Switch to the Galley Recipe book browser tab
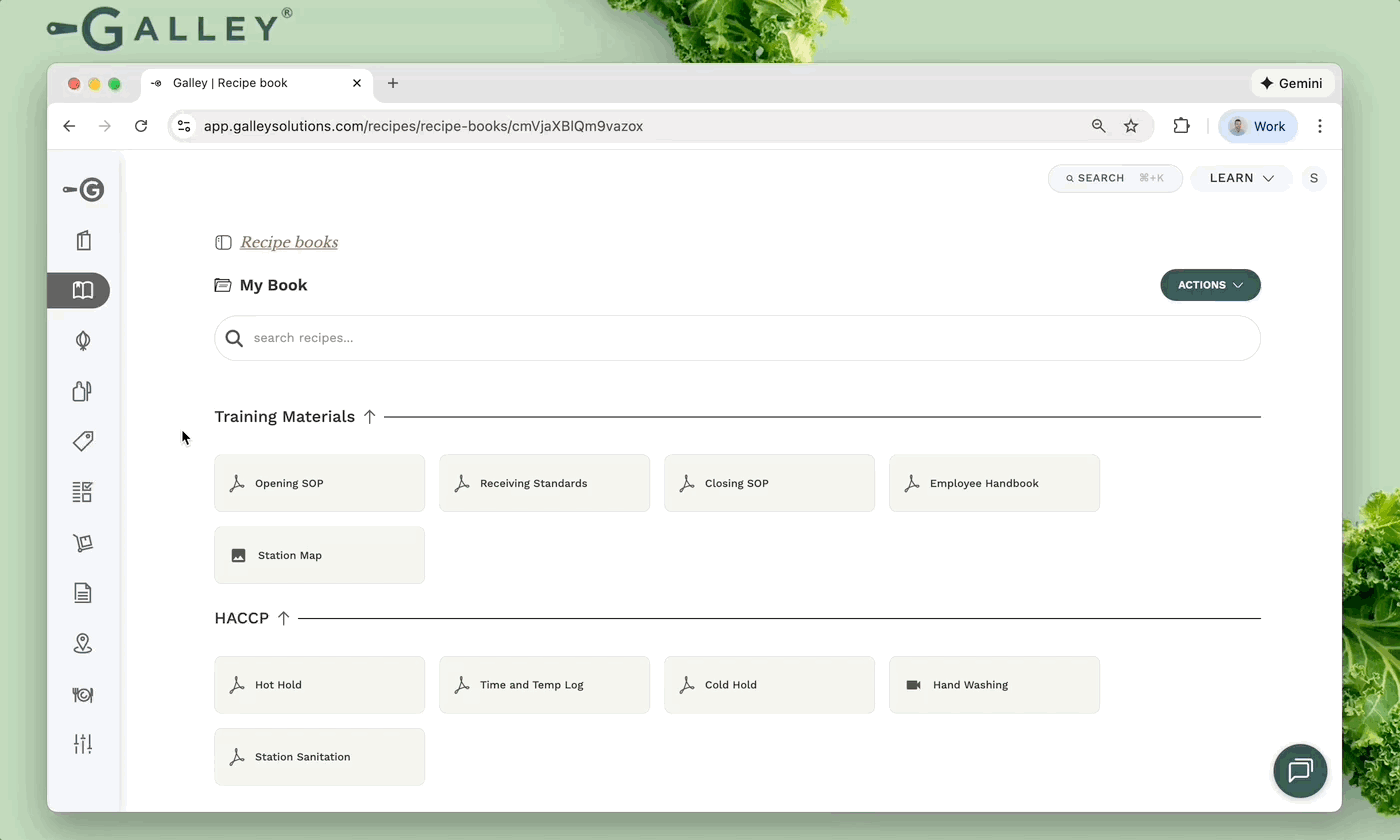Viewport: 1400px width, 840px height. coord(240,83)
